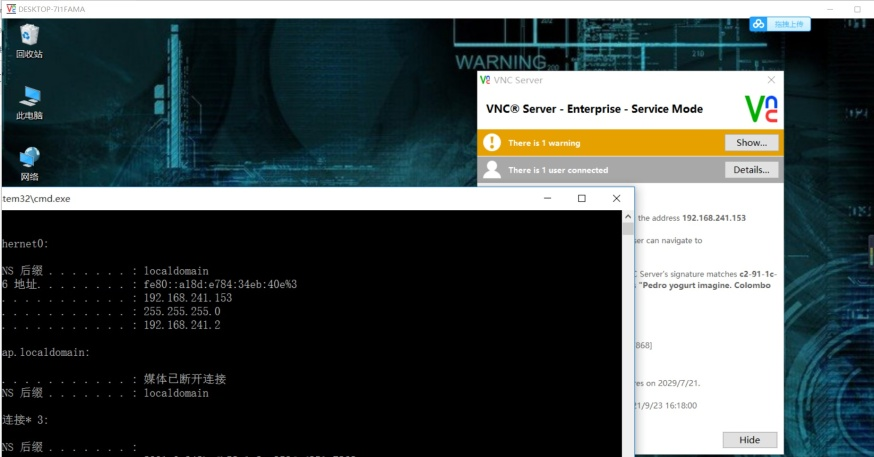Click the IPv6 address fe80::a18d line
This screenshot has height=457, width=874.
[x=220, y=284]
